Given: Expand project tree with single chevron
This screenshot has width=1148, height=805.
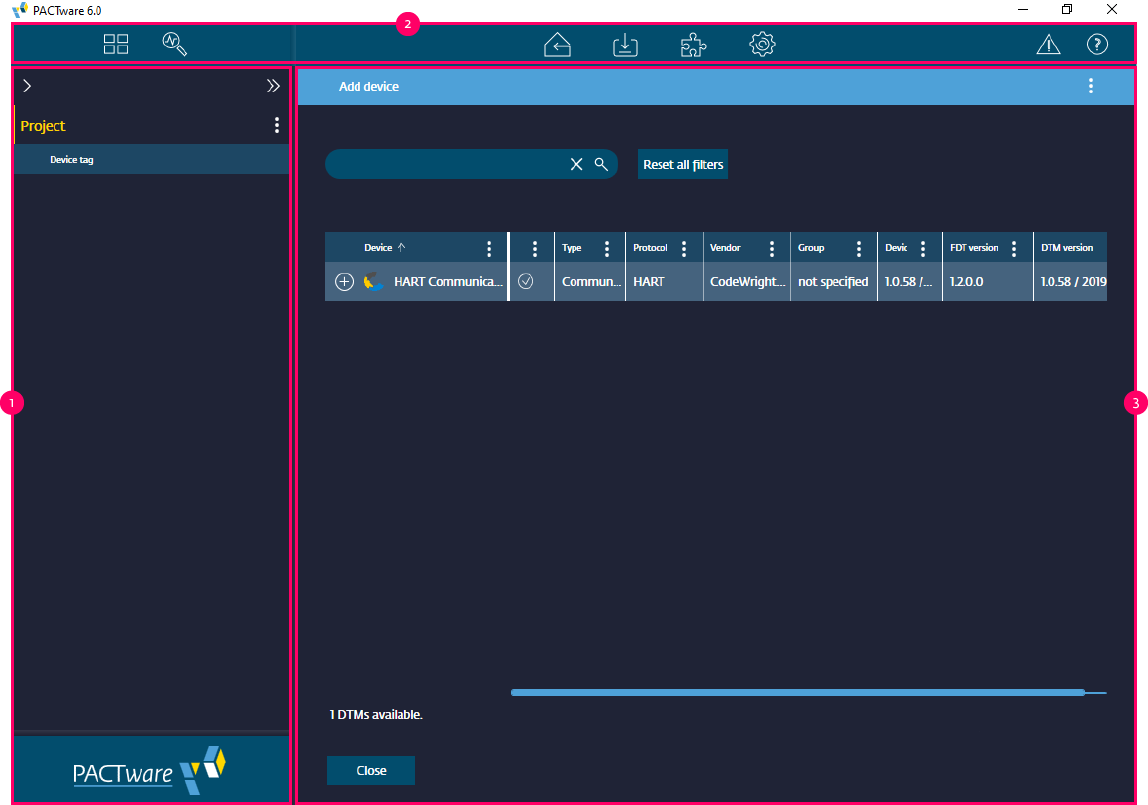Looking at the screenshot, I should [27, 86].
